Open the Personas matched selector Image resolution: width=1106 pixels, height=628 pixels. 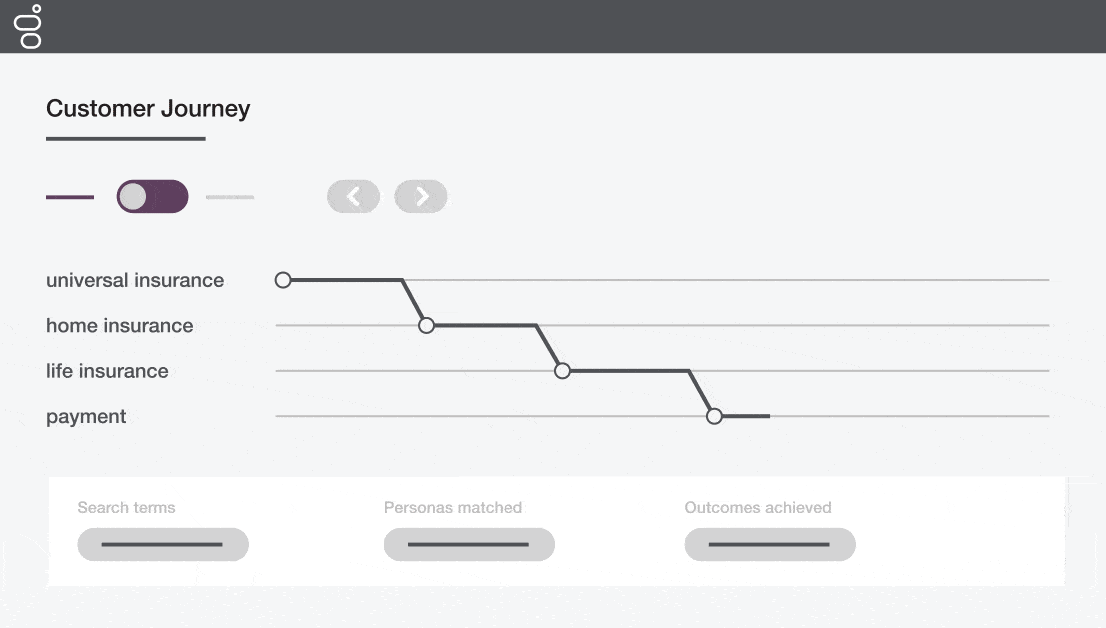(469, 544)
